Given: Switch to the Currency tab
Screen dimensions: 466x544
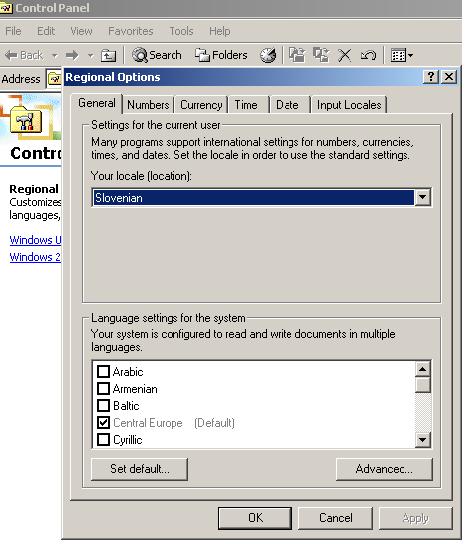Looking at the screenshot, I should (x=201, y=105).
